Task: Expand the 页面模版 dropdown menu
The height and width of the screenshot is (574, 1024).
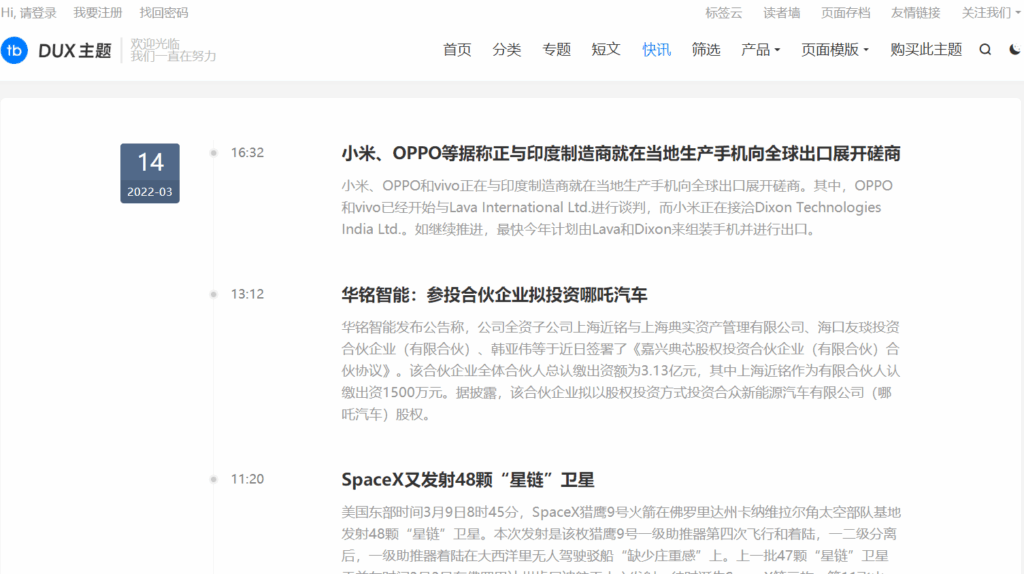Action: coord(835,50)
